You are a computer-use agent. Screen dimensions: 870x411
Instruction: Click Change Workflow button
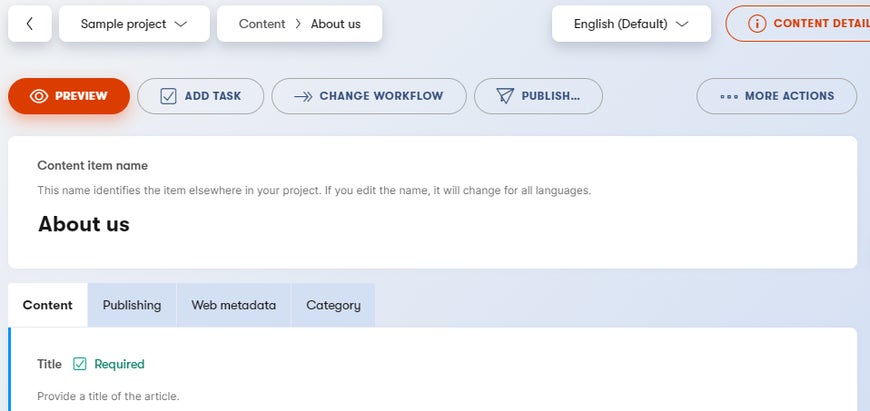[x=369, y=96]
